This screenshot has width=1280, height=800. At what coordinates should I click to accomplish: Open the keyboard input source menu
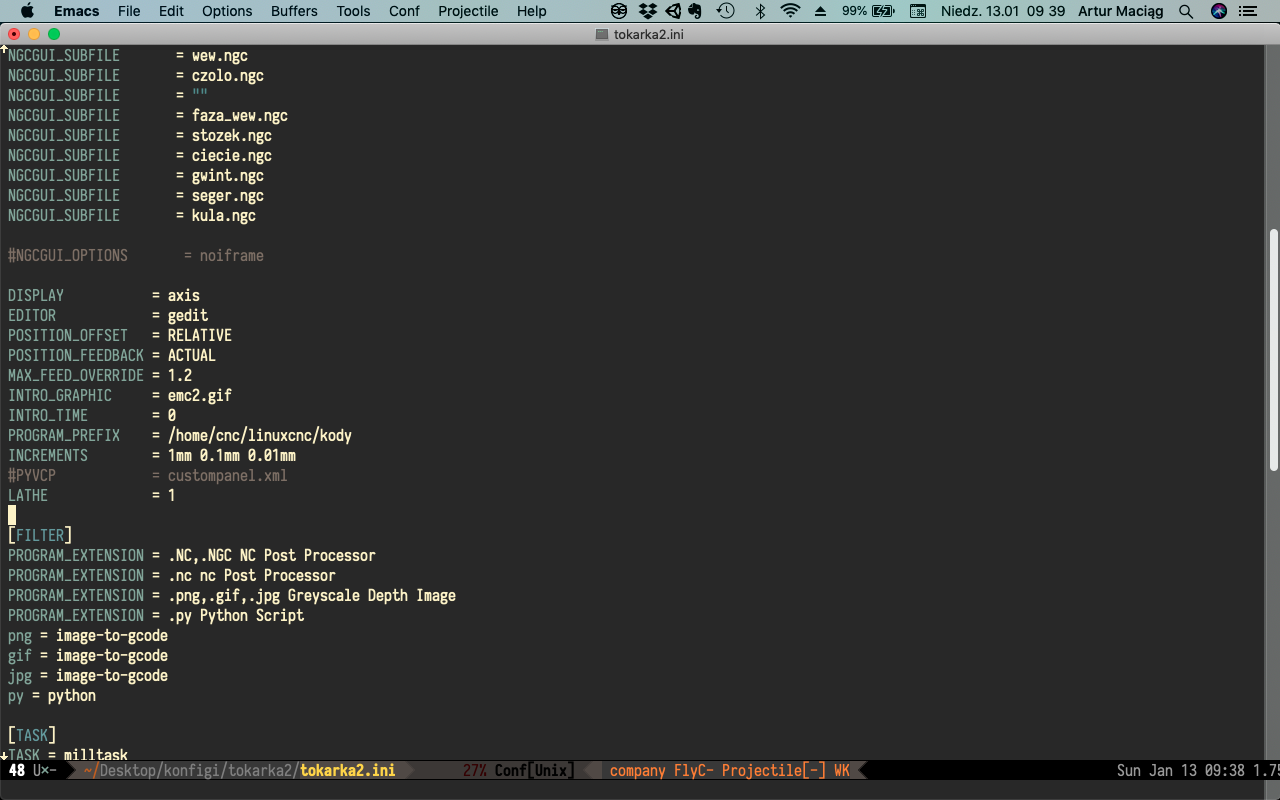(917, 11)
